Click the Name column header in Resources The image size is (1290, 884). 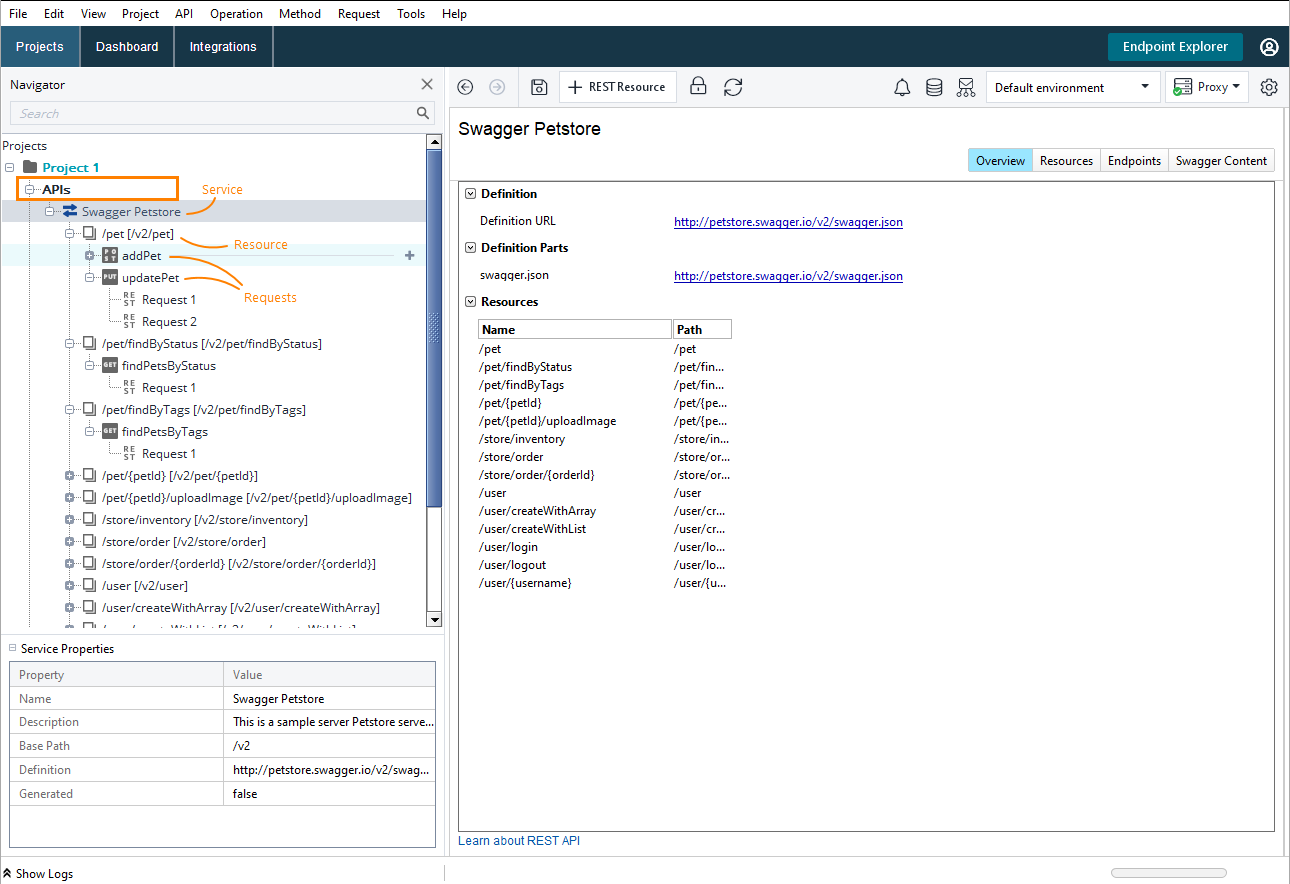click(x=575, y=329)
